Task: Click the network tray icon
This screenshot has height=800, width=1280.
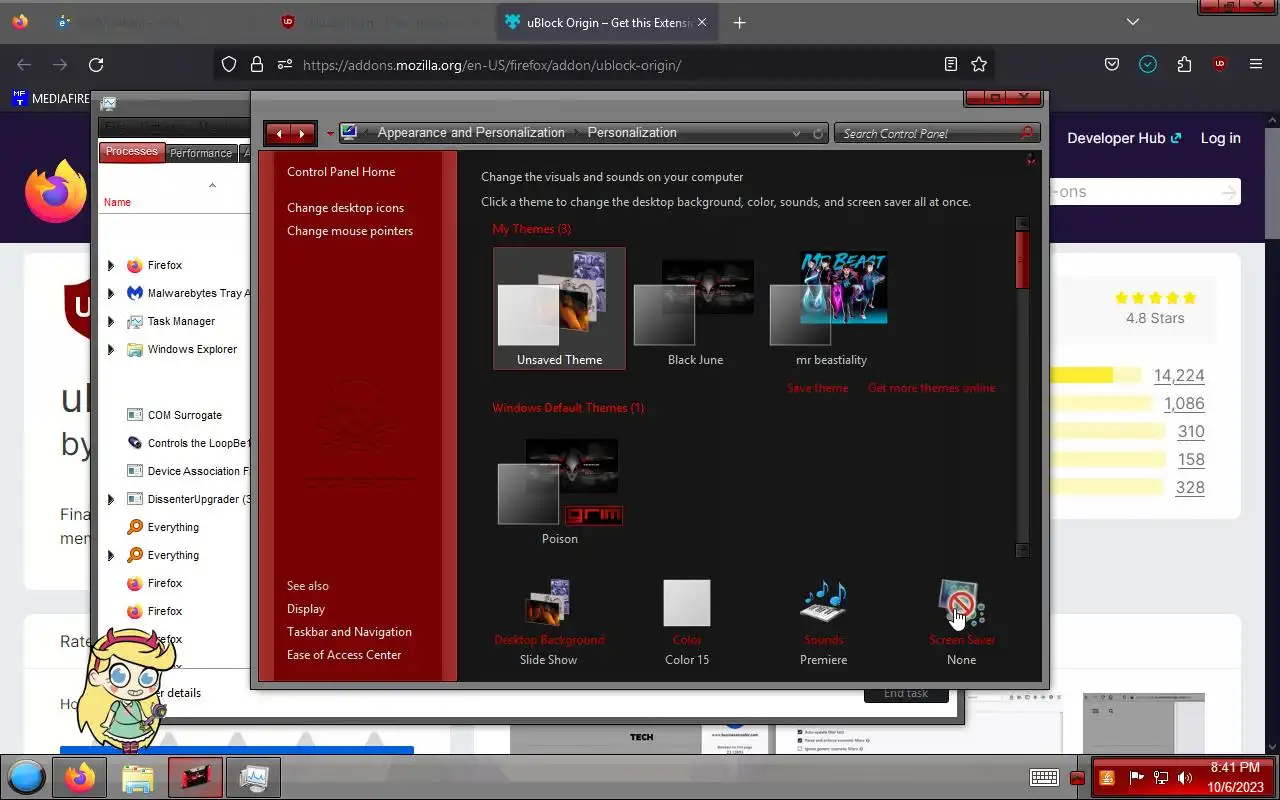Action: [x=1161, y=778]
